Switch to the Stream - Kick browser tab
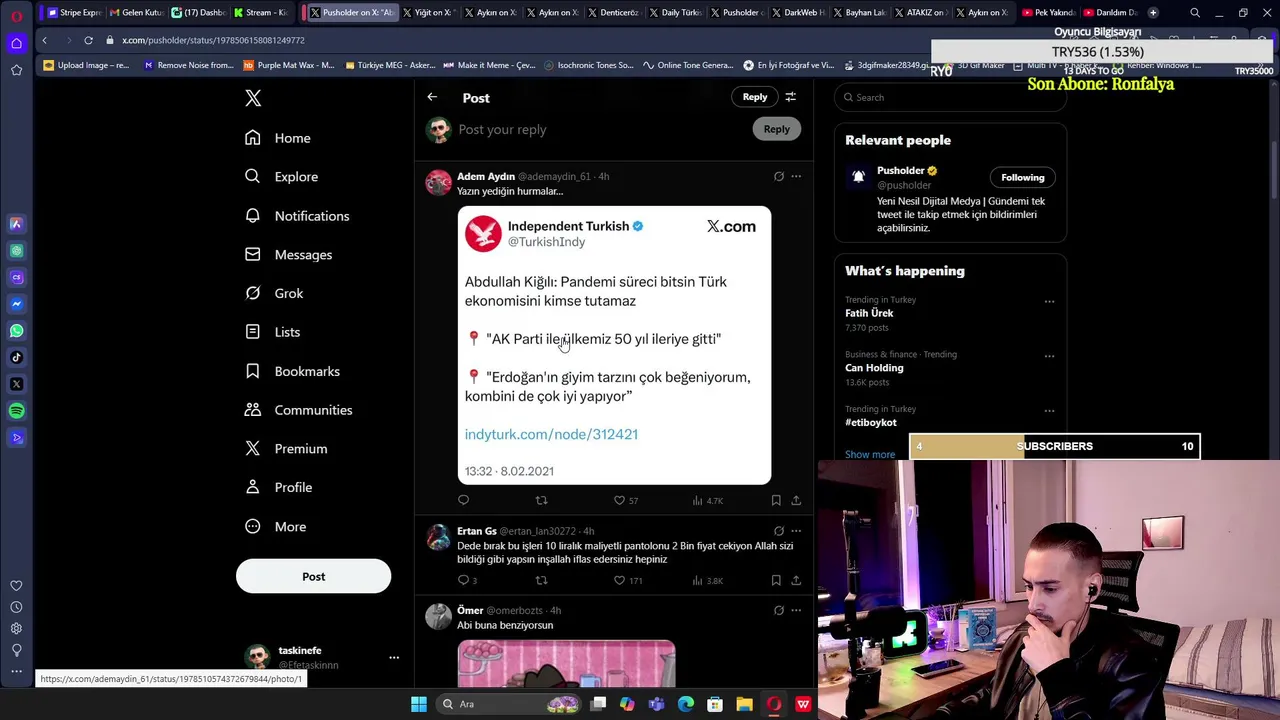Image resolution: width=1280 pixels, height=720 pixels. click(259, 13)
